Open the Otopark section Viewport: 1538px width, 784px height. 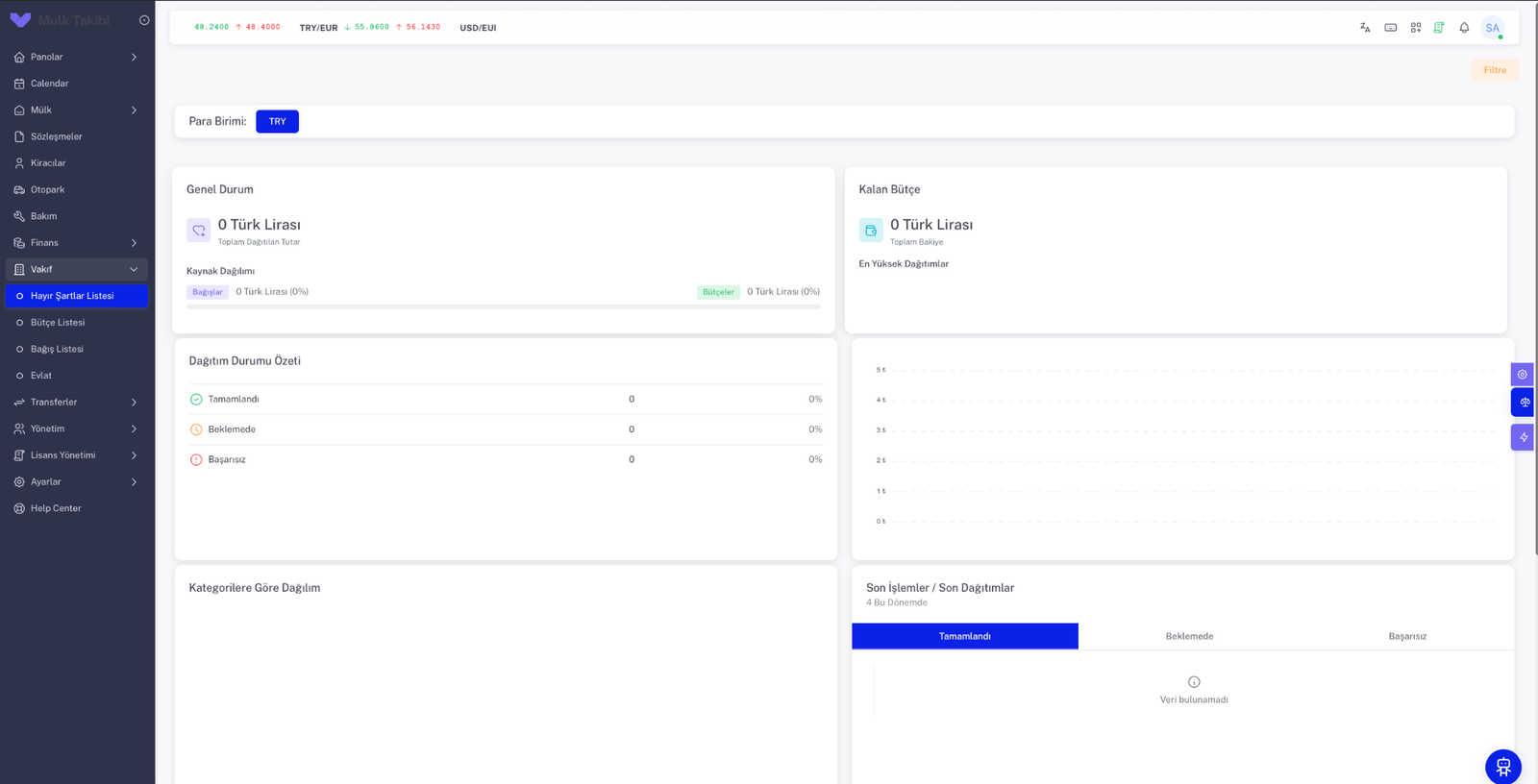point(77,190)
